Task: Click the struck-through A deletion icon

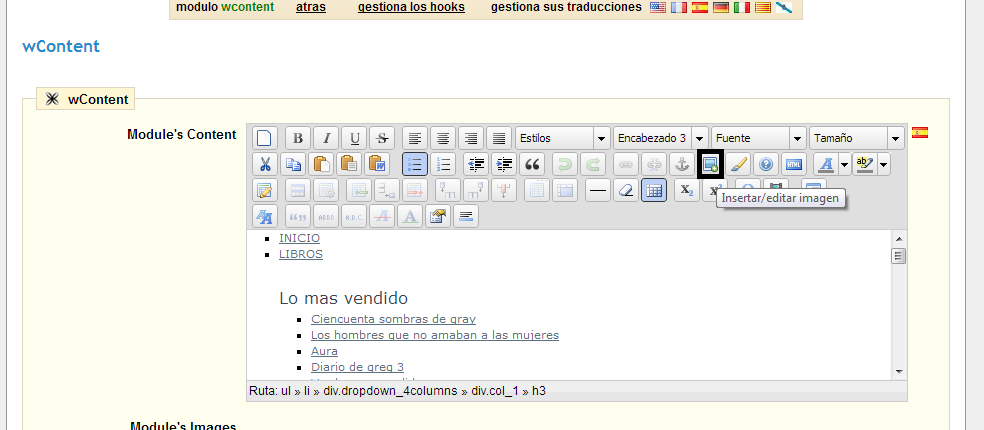Action: click(382, 217)
